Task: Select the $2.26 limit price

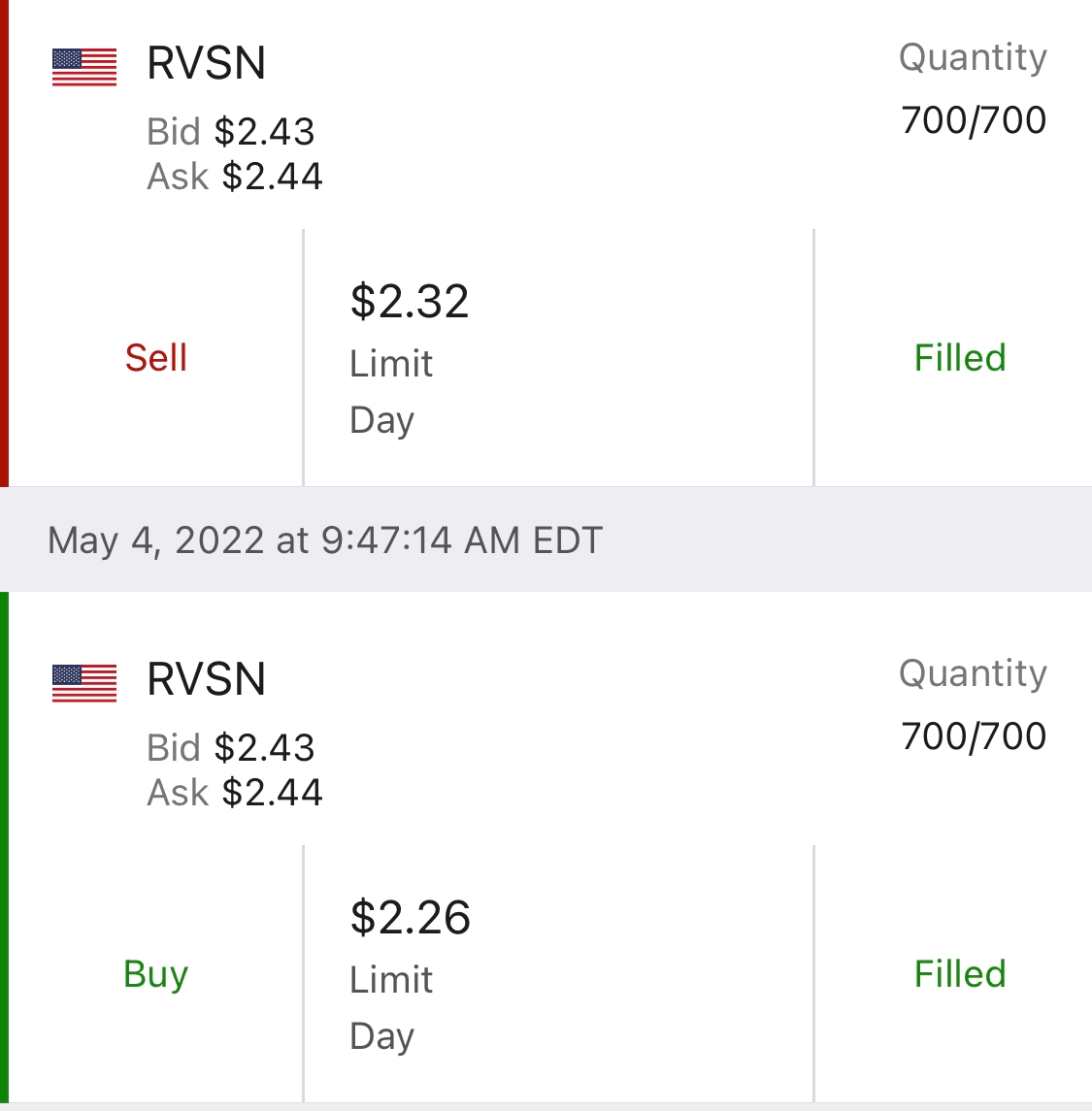Action: click(411, 918)
